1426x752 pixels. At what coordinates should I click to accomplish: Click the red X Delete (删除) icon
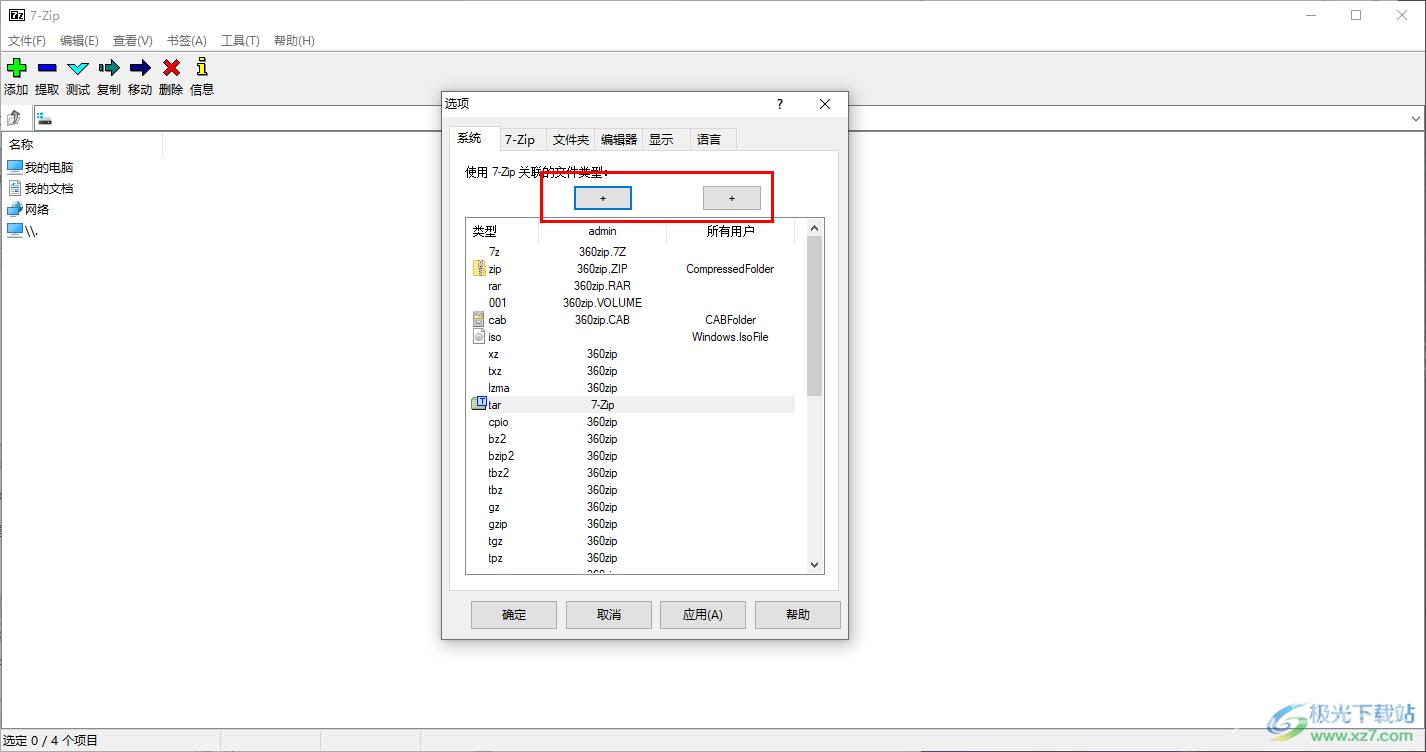(171, 68)
